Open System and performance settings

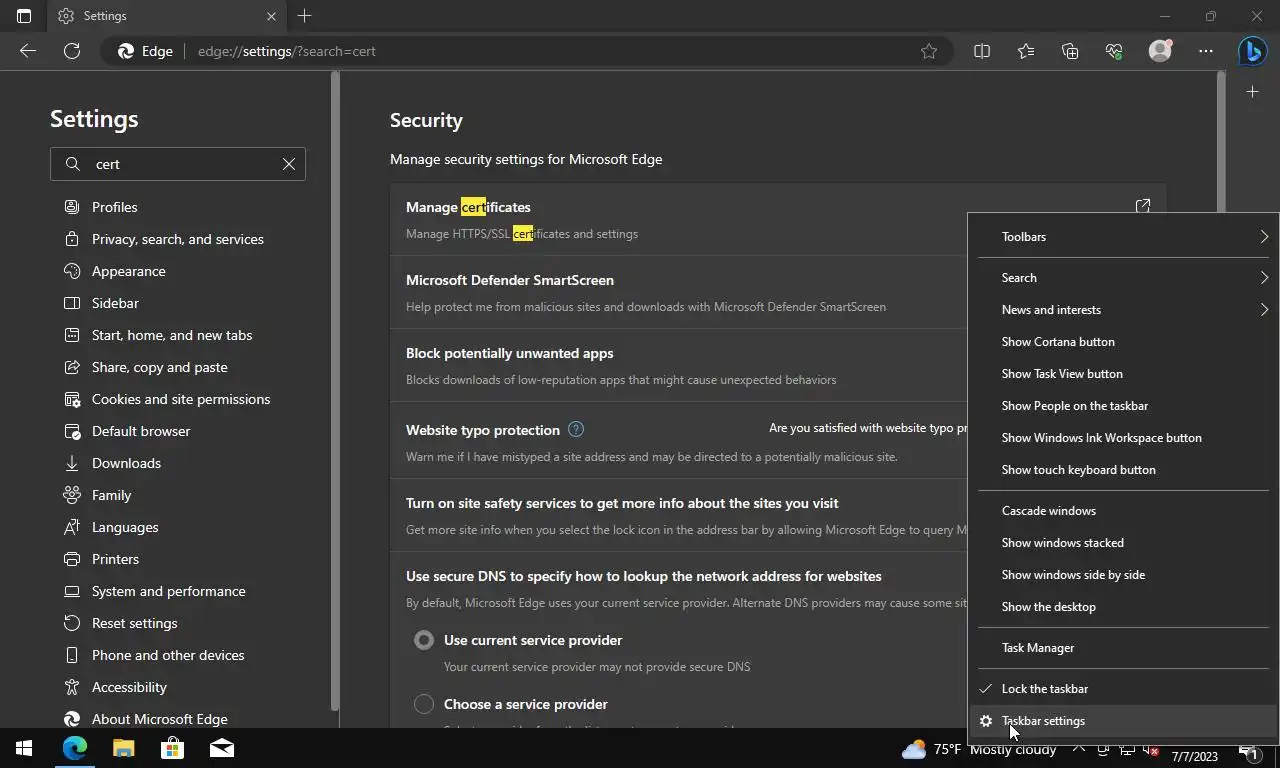[x=168, y=591]
